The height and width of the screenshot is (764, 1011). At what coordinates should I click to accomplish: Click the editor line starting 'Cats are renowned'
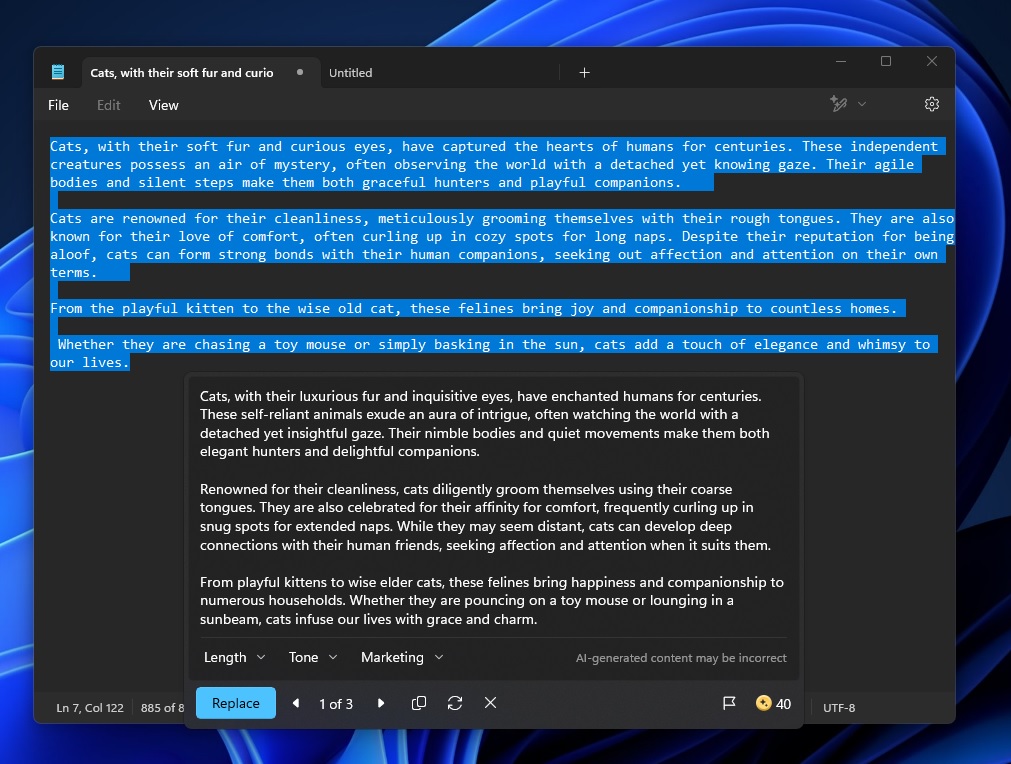point(502,218)
